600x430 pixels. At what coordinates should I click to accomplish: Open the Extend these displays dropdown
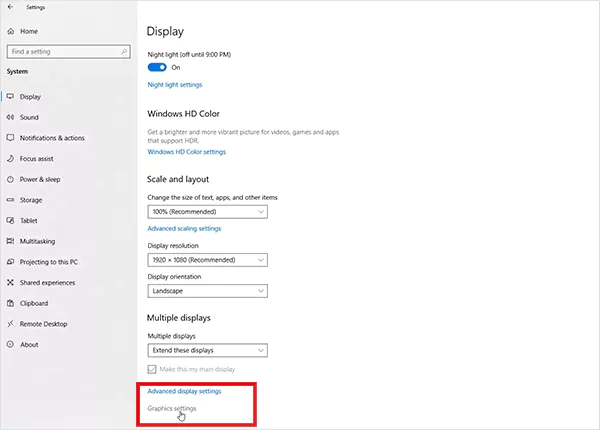(x=207, y=350)
